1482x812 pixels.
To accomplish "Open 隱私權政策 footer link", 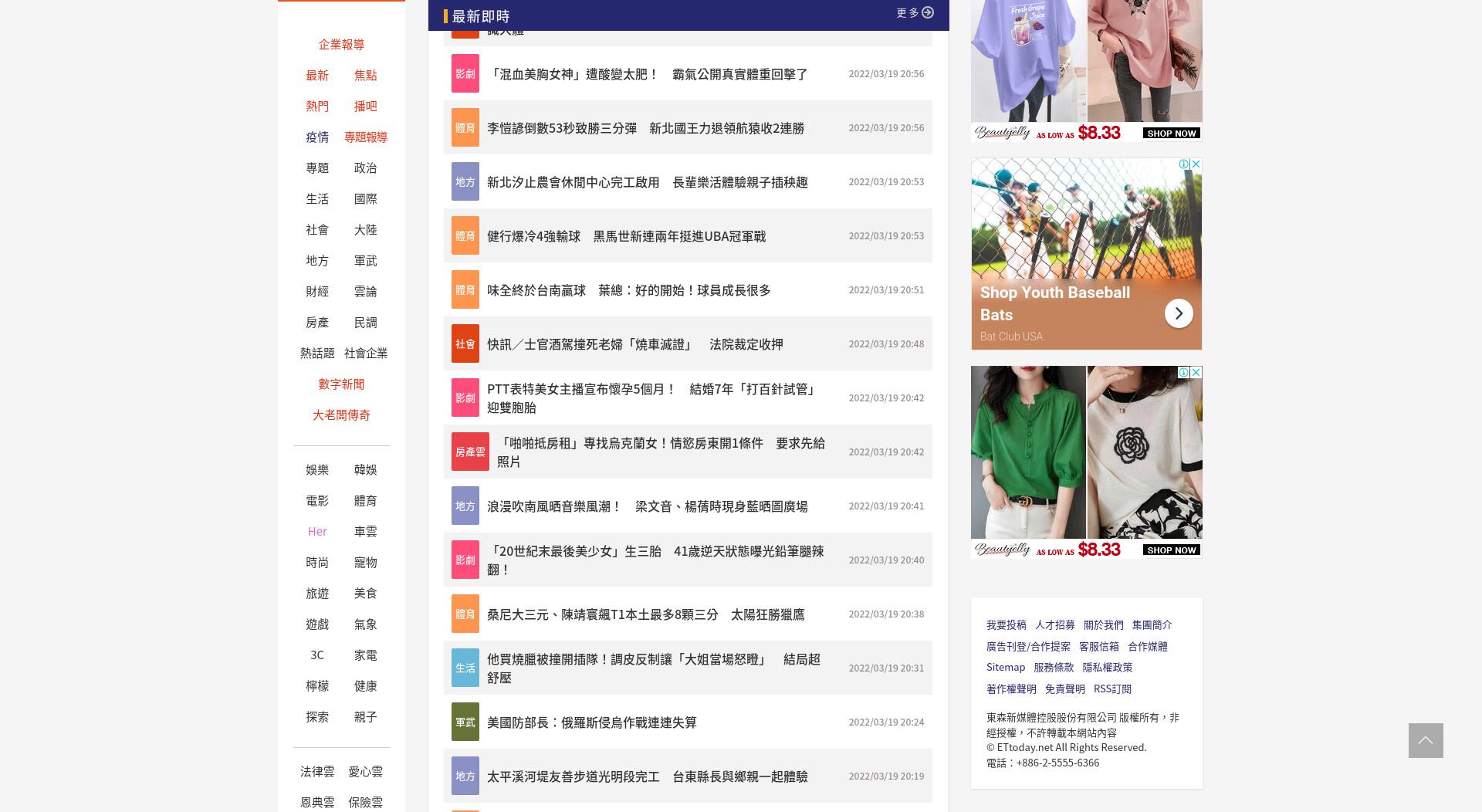I will click(x=1108, y=667).
